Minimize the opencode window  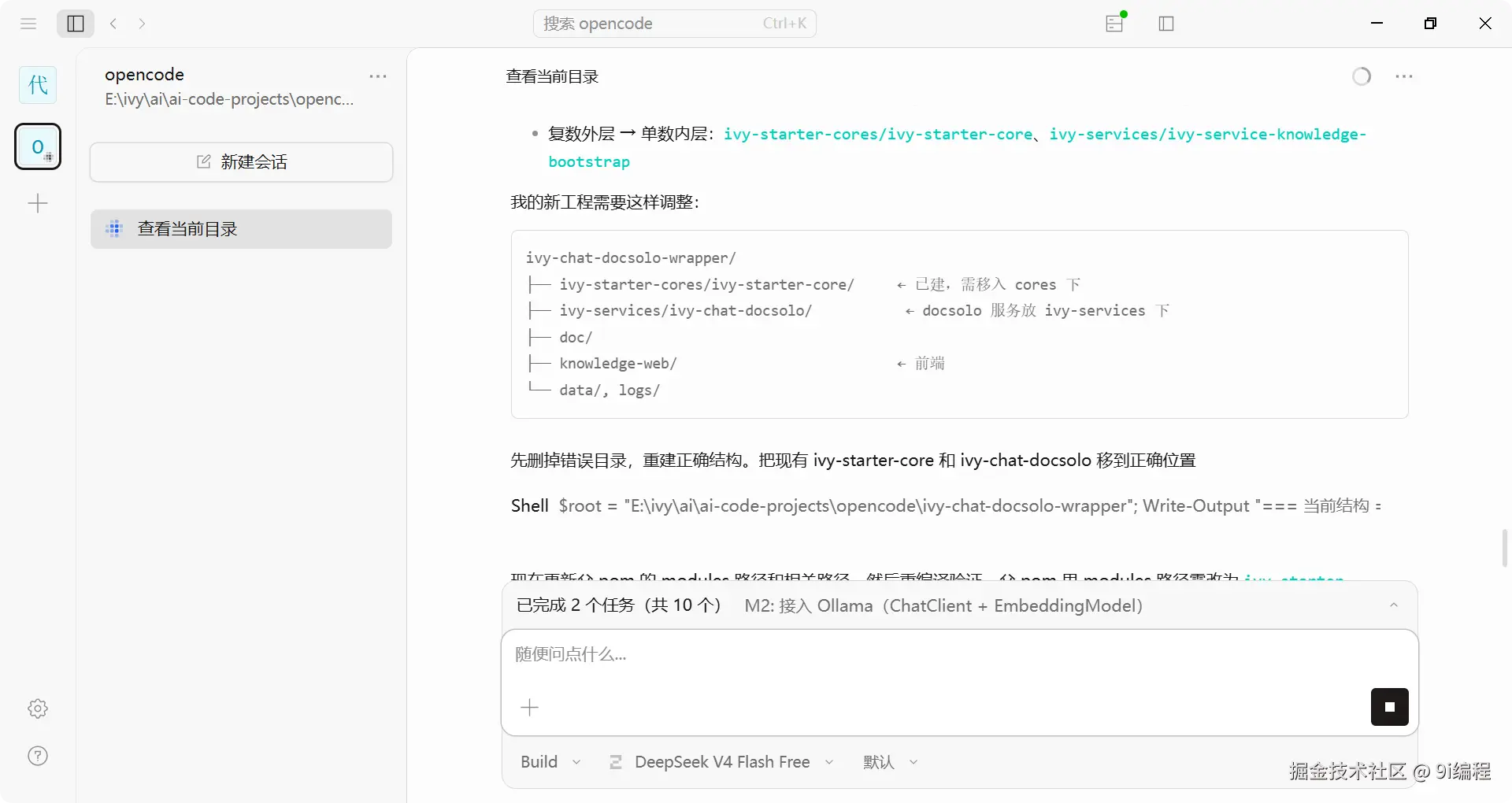click(1377, 24)
